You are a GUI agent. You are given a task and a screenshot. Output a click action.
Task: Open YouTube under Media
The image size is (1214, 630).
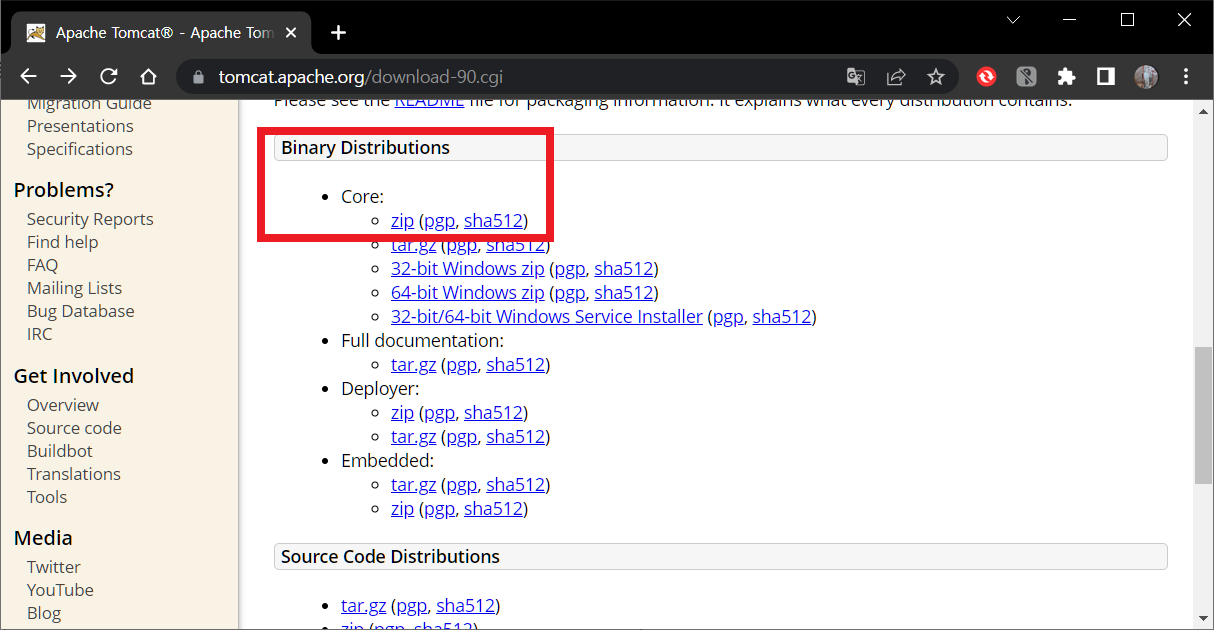point(60,590)
